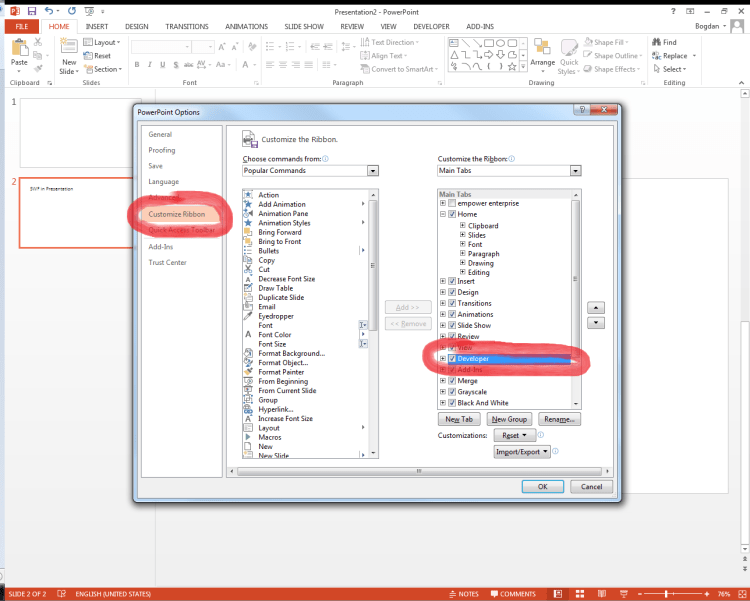Uncheck the Design tab checkbox
The image size is (750, 601).
[452, 292]
